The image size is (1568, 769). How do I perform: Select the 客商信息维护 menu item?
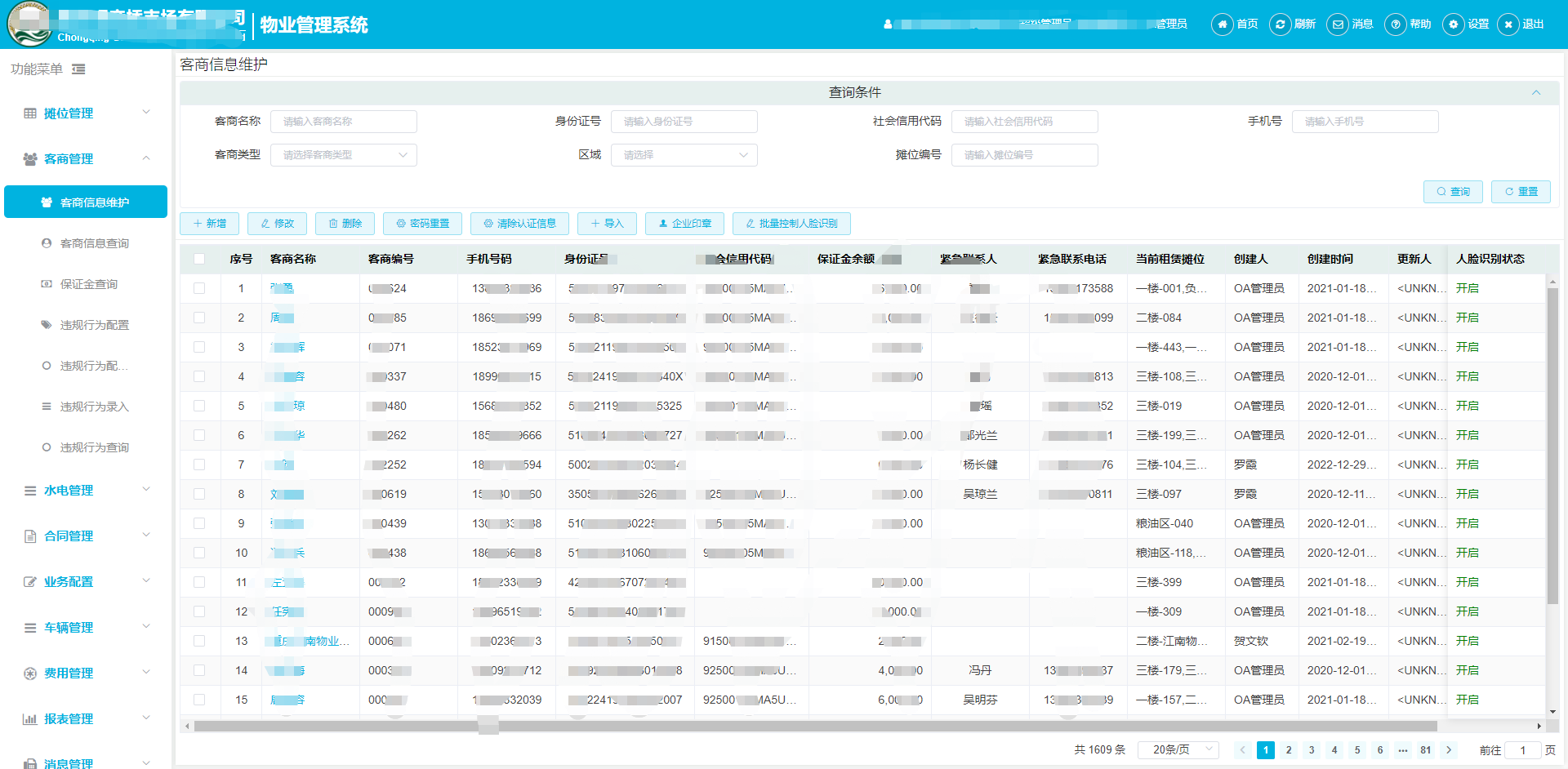pos(86,202)
